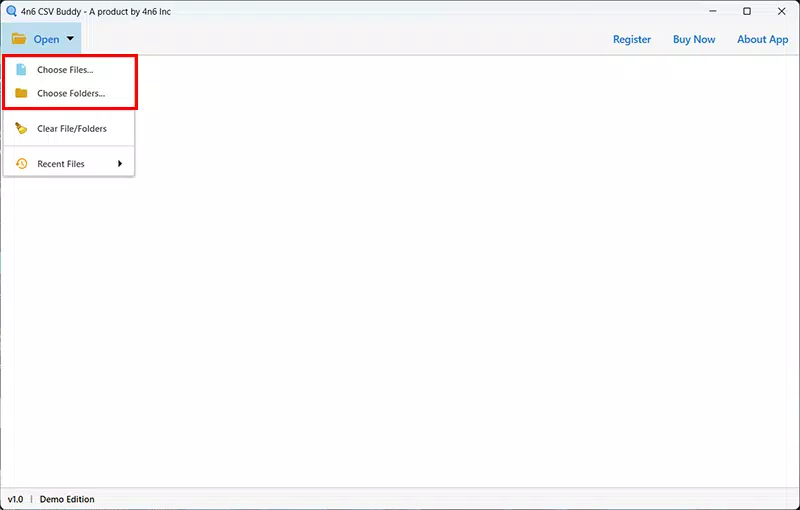Click the broom icon beside Clear File/Folders
The image size is (800, 510).
tap(21, 128)
